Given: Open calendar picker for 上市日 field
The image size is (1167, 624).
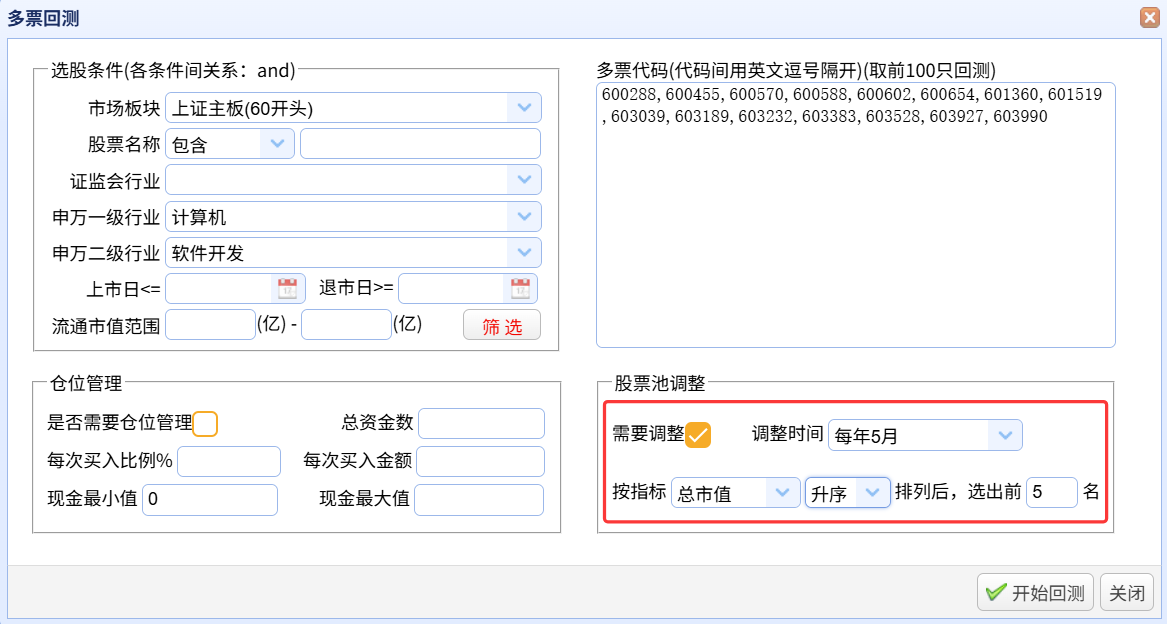Looking at the screenshot, I should pyautogui.click(x=287, y=289).
